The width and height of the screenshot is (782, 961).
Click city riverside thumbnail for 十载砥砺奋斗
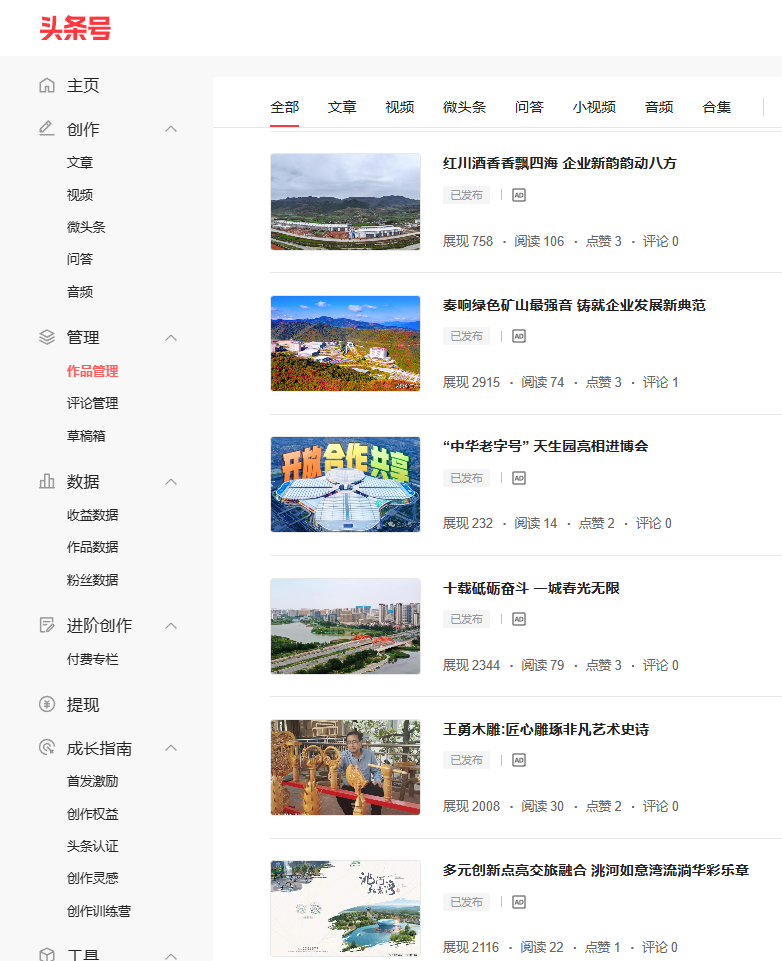pyautogui.click(x=346, y=626)
